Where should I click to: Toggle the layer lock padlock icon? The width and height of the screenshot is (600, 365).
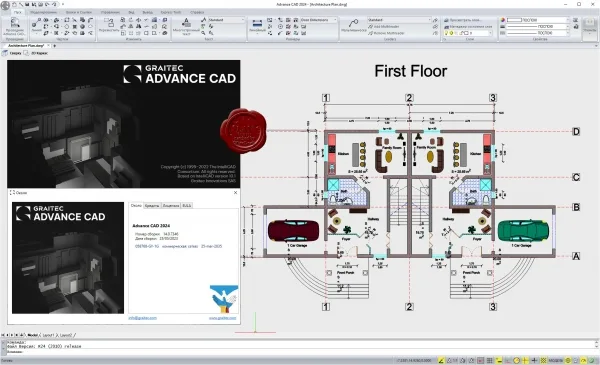tap(461, 33)
